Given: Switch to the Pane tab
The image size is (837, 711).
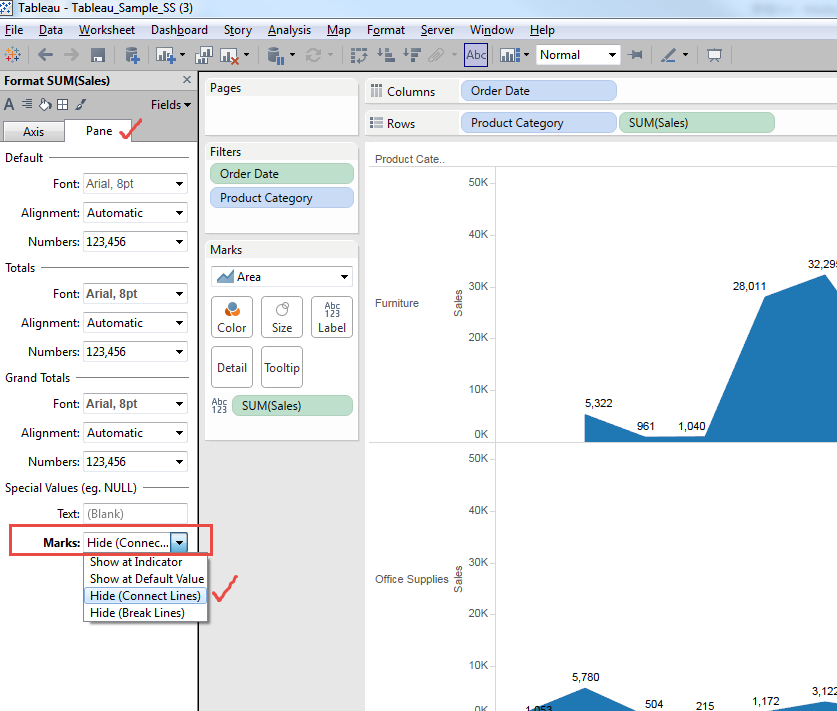Looking at the screenshot, I should tap(99, 131).
